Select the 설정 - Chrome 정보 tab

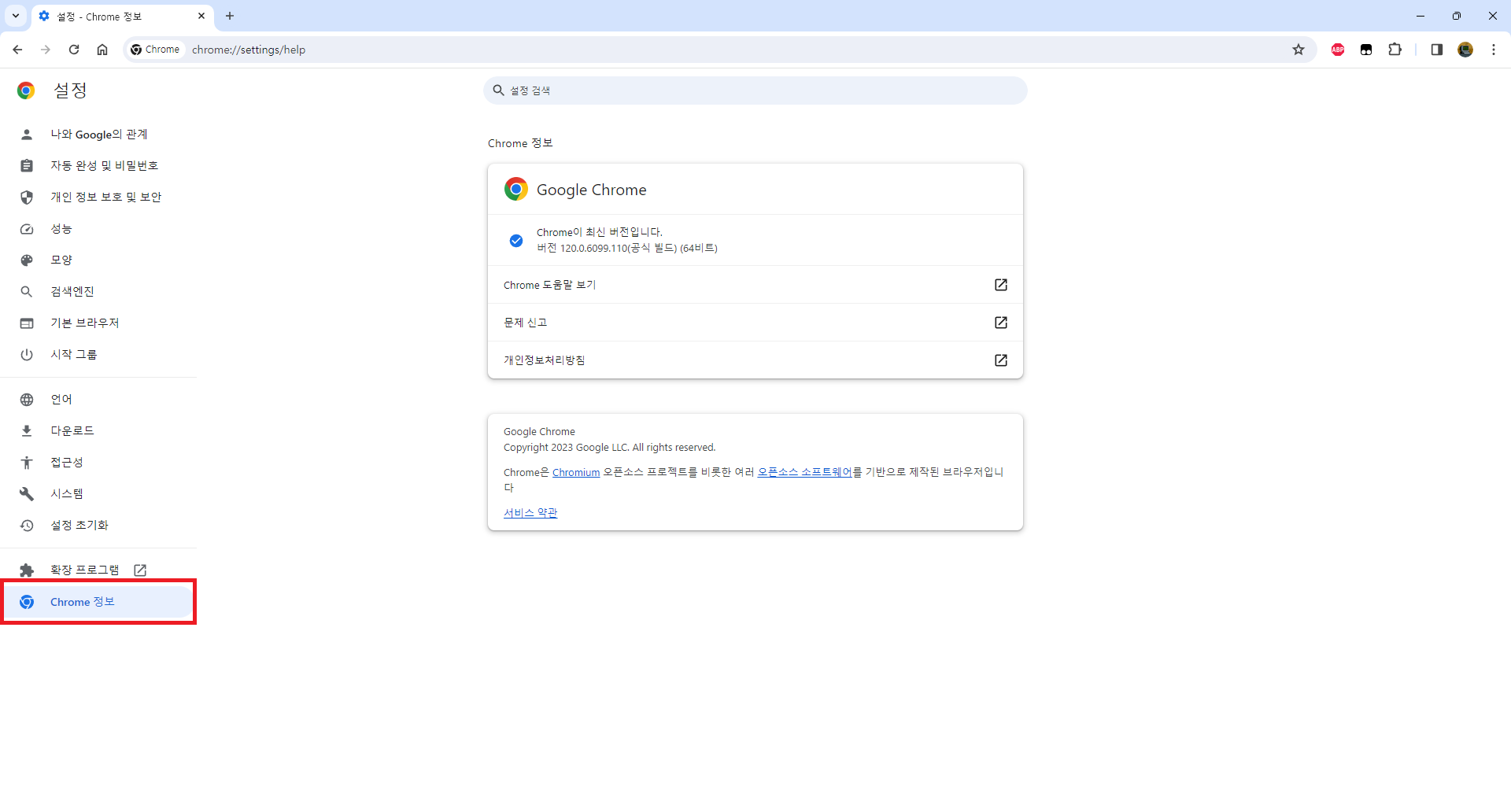(x=123, y=17)
